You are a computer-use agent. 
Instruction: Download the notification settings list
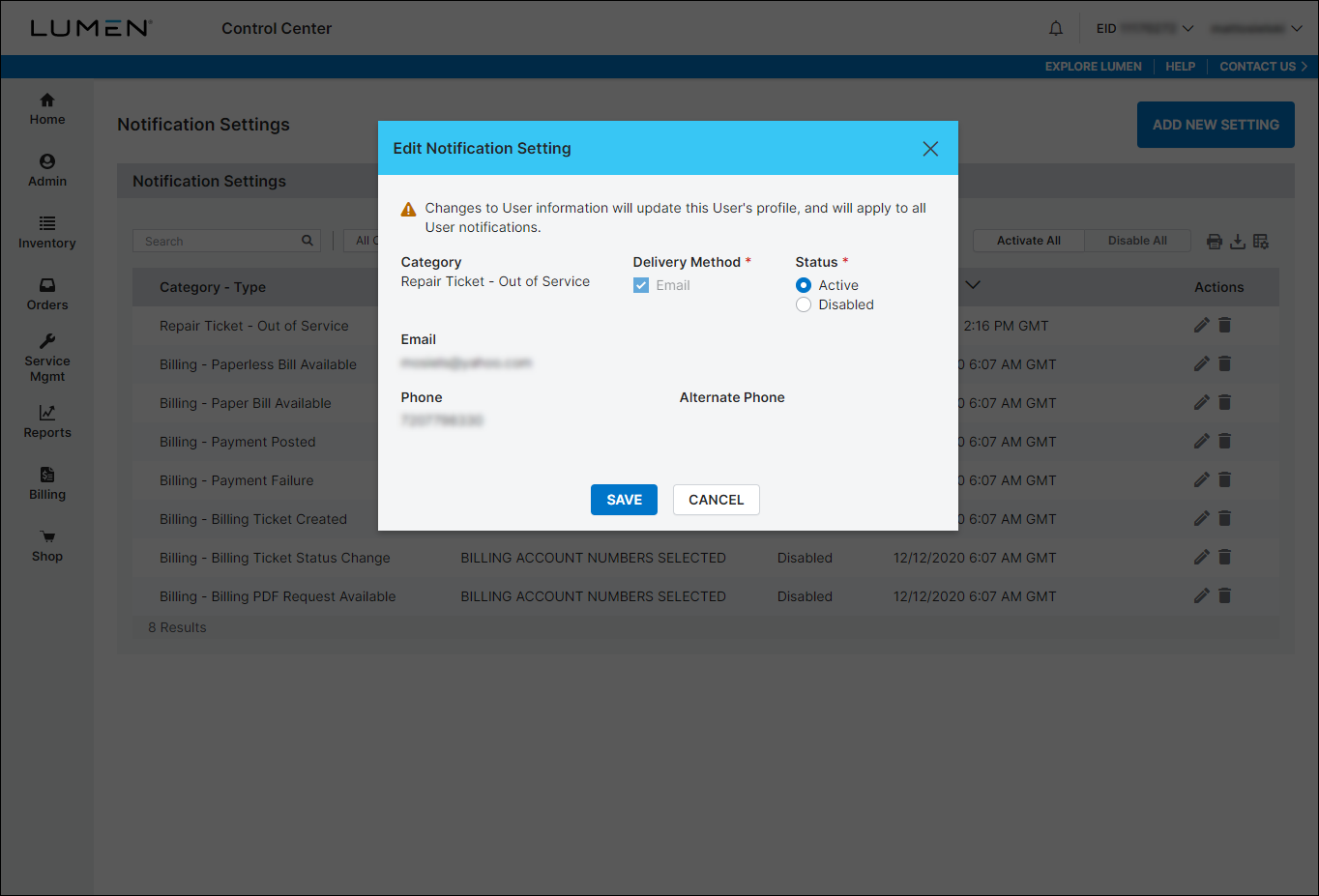pyautogui.click(x=1238, y=242)
